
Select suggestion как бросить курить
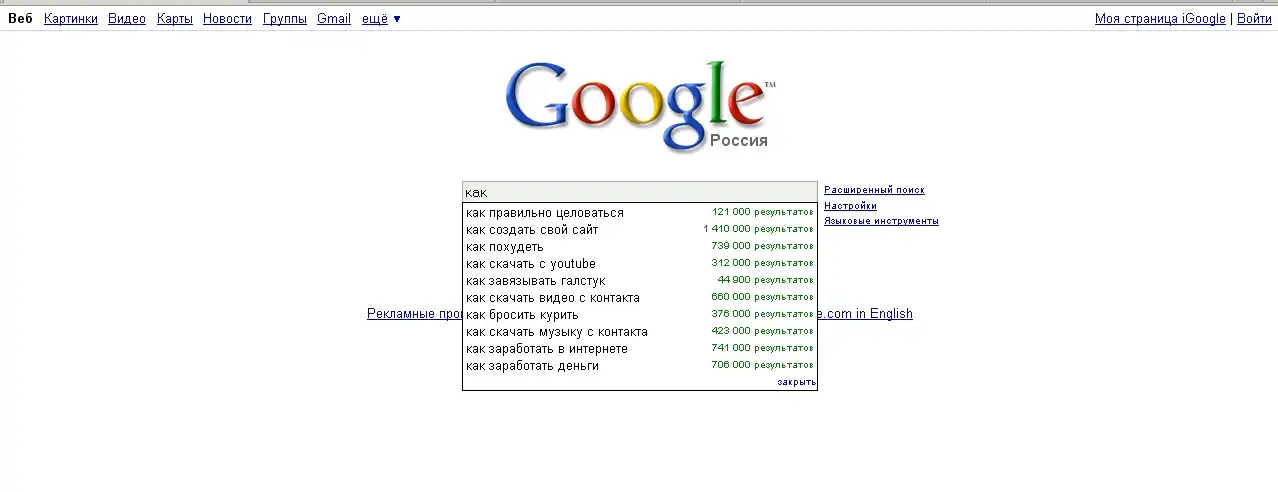(x=522, y=315)
